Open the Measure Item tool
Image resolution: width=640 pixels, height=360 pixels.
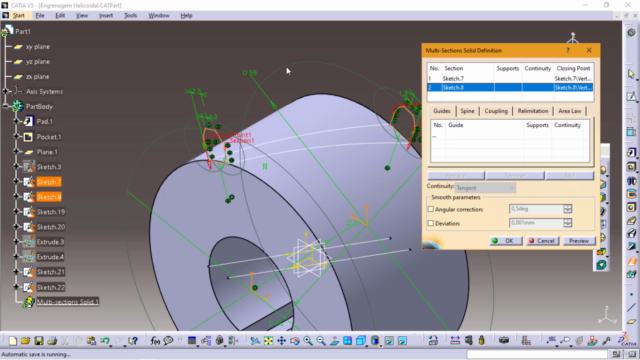469,341
